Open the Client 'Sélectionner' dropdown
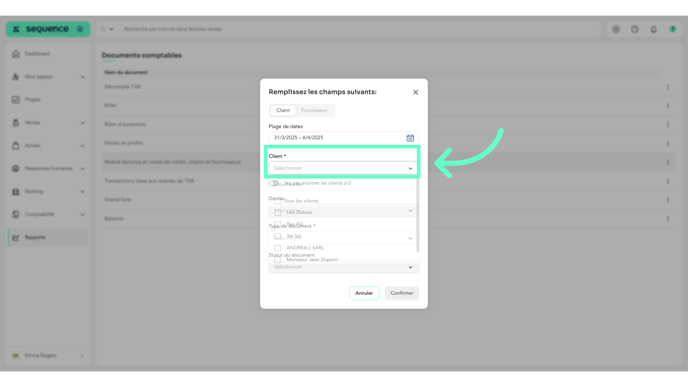 343,168
